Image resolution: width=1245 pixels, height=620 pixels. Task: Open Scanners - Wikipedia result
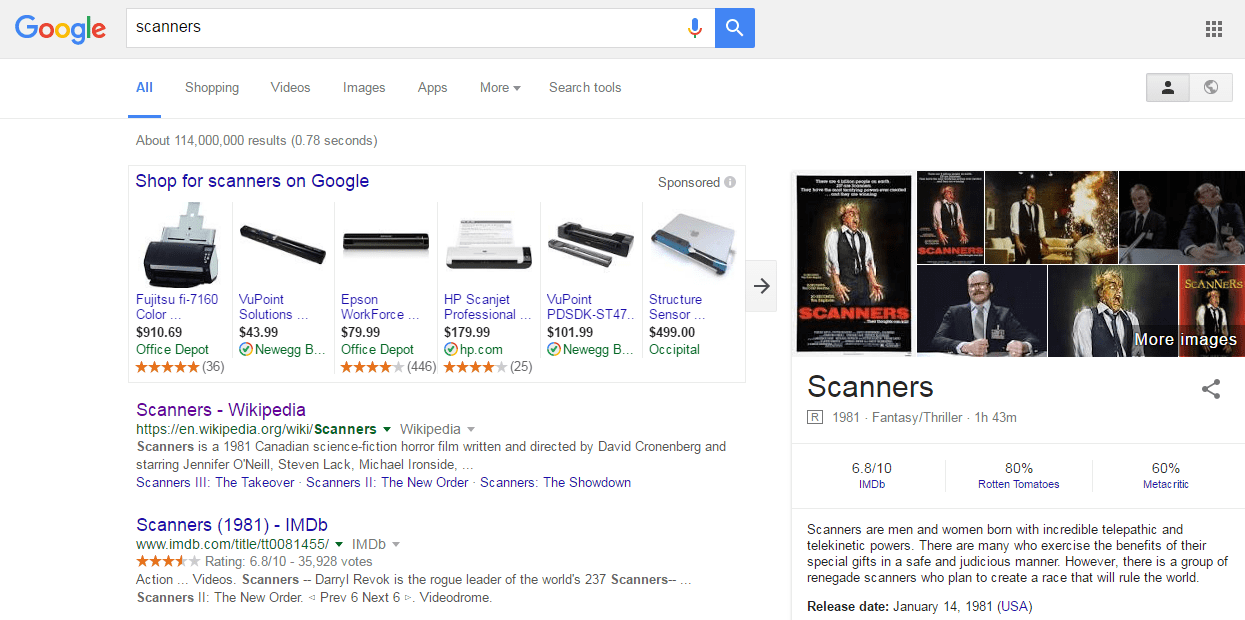click(x=221, y=410)
